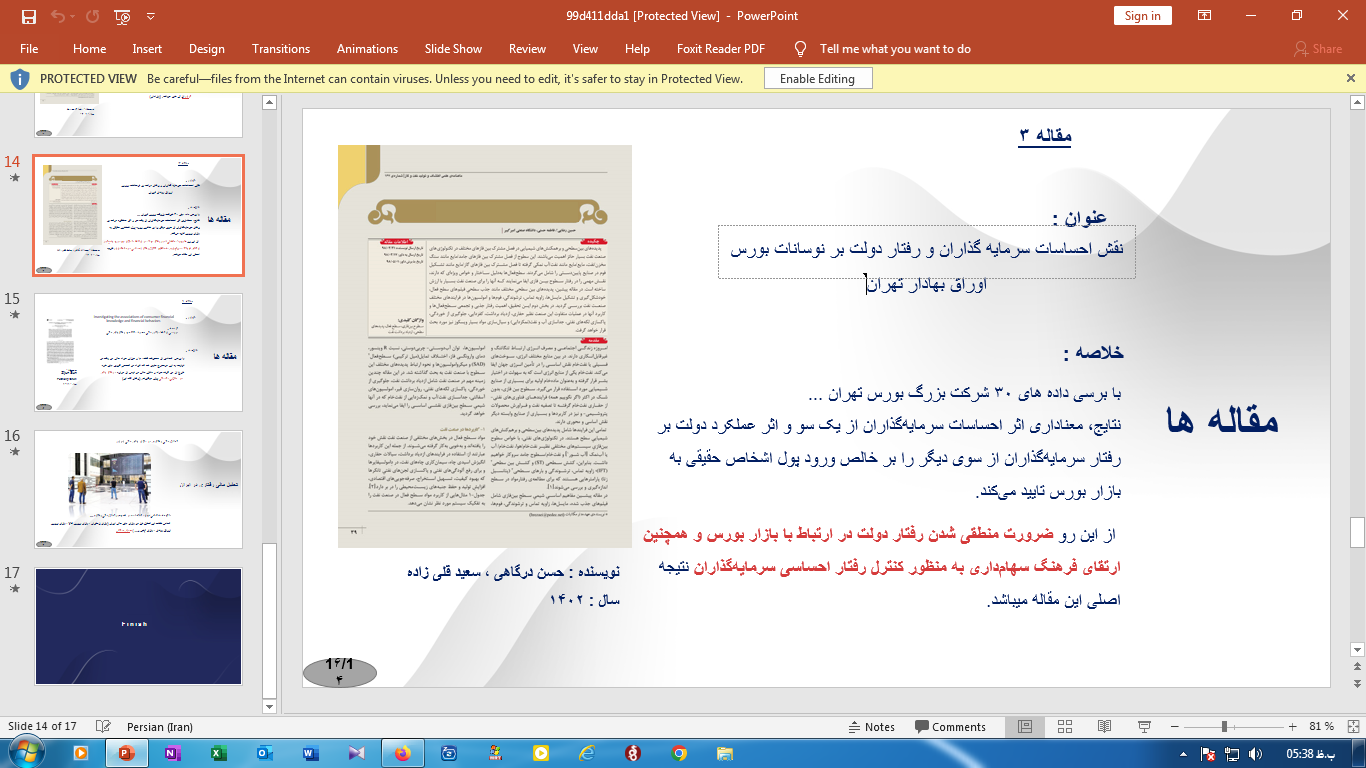Open Outlook from the taskbar
Screen dimensions: 1366x768
coord(264,753)
